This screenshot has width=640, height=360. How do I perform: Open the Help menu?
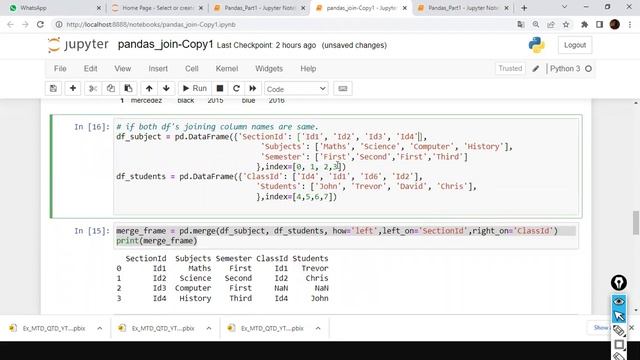pos(308,69)
